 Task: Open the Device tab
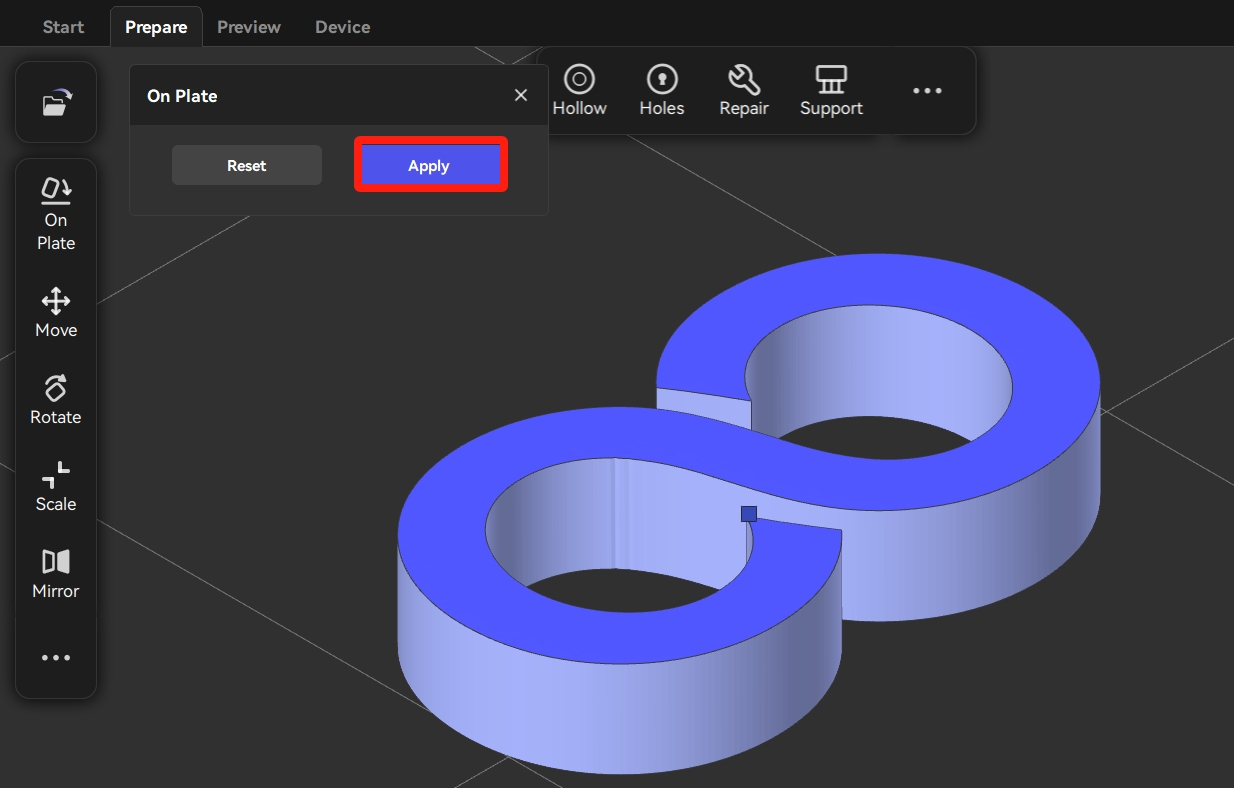point(342,27)
